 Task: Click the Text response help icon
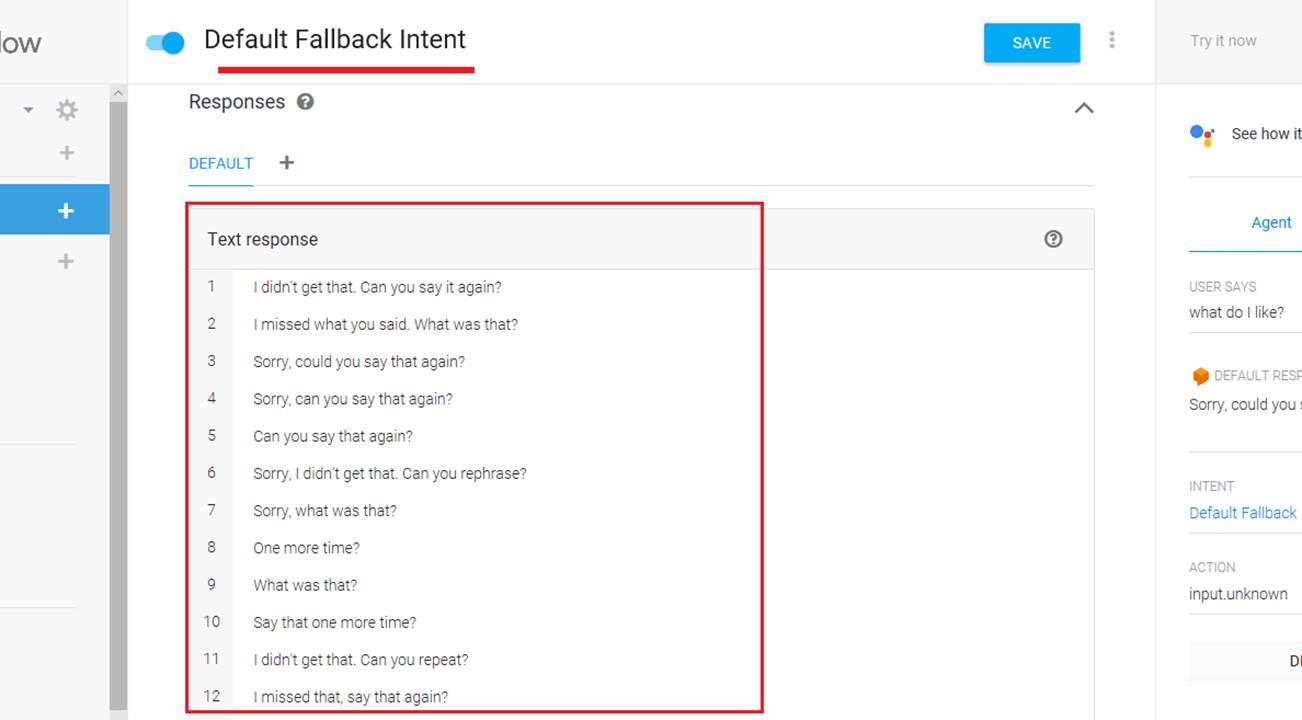pyautogui.click(x=1053, y=239)
